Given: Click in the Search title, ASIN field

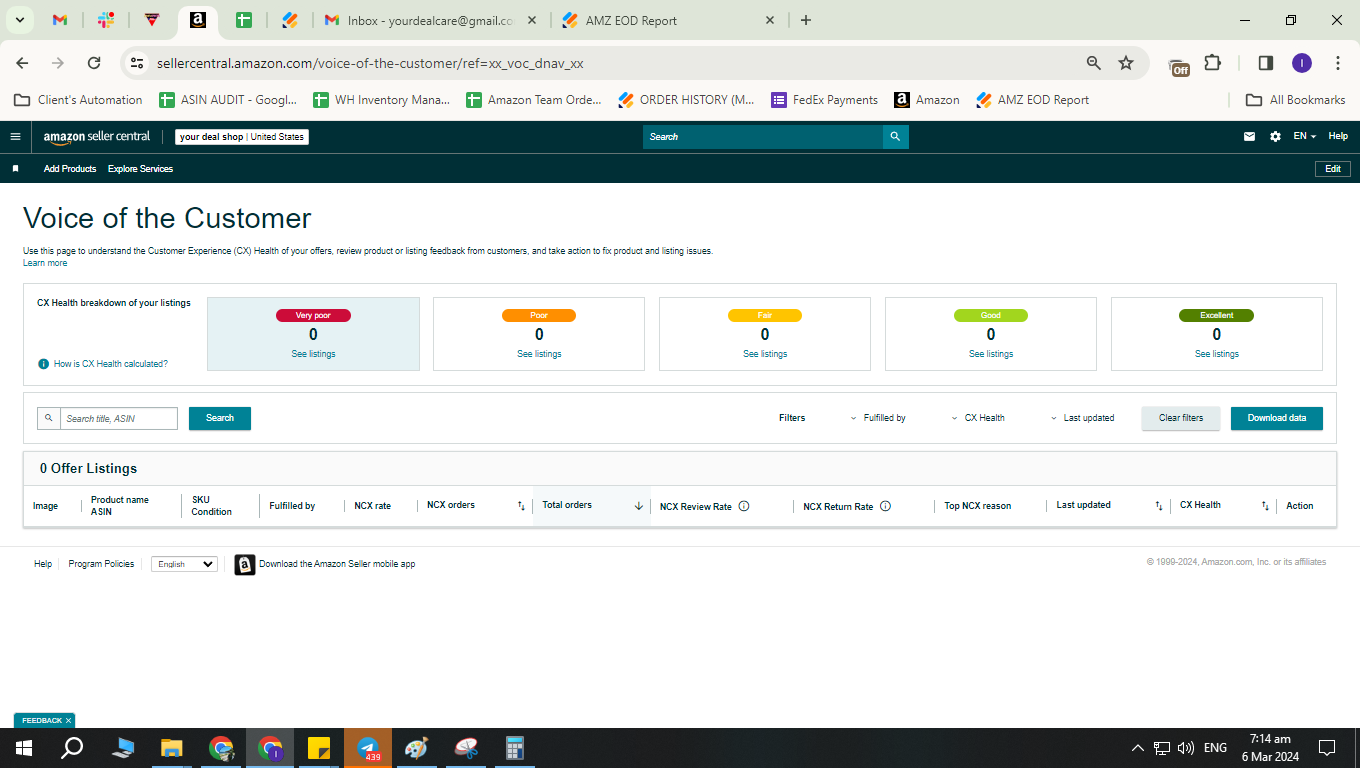Looking at the screenshot, I should click(119, 418).
